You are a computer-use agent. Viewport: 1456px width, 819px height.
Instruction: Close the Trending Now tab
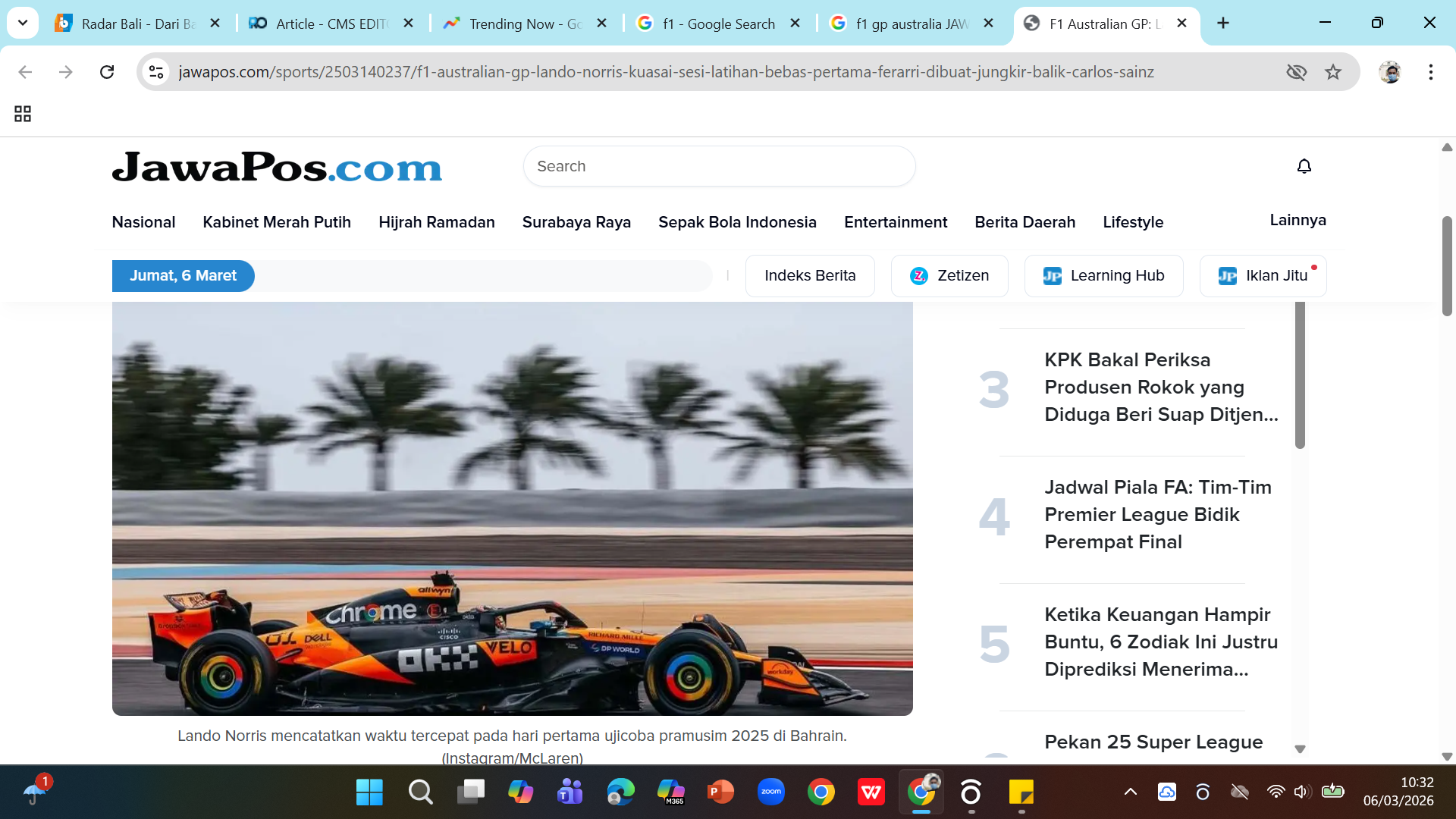tap(601, 24)
